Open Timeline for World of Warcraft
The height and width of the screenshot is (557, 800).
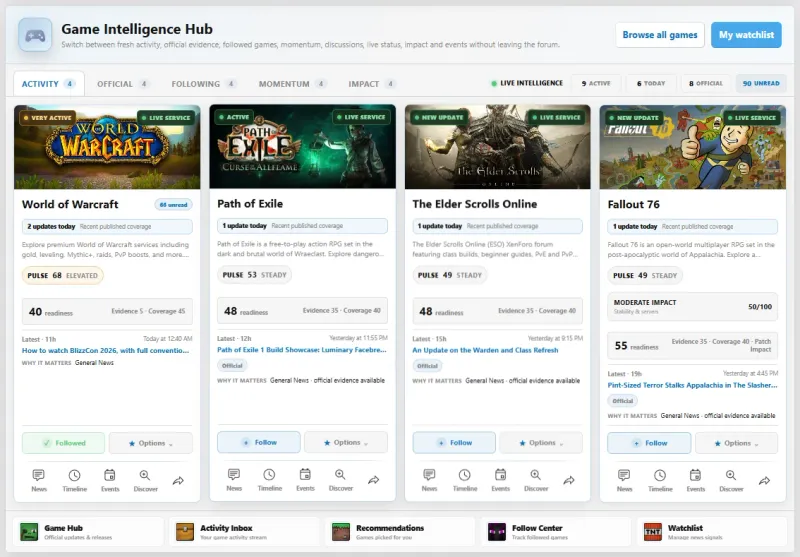point(74,480)
